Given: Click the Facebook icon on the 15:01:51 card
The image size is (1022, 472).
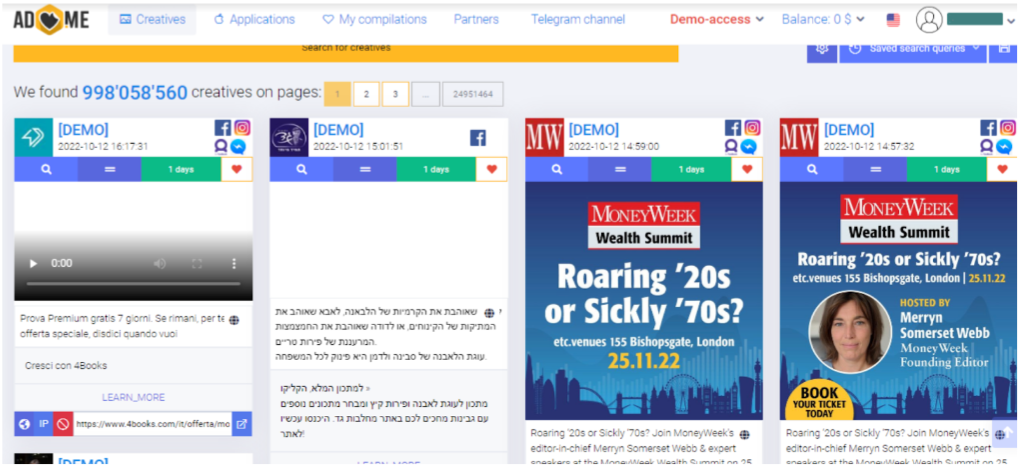Looking at the screenshot, I should [x=478, y=138].
